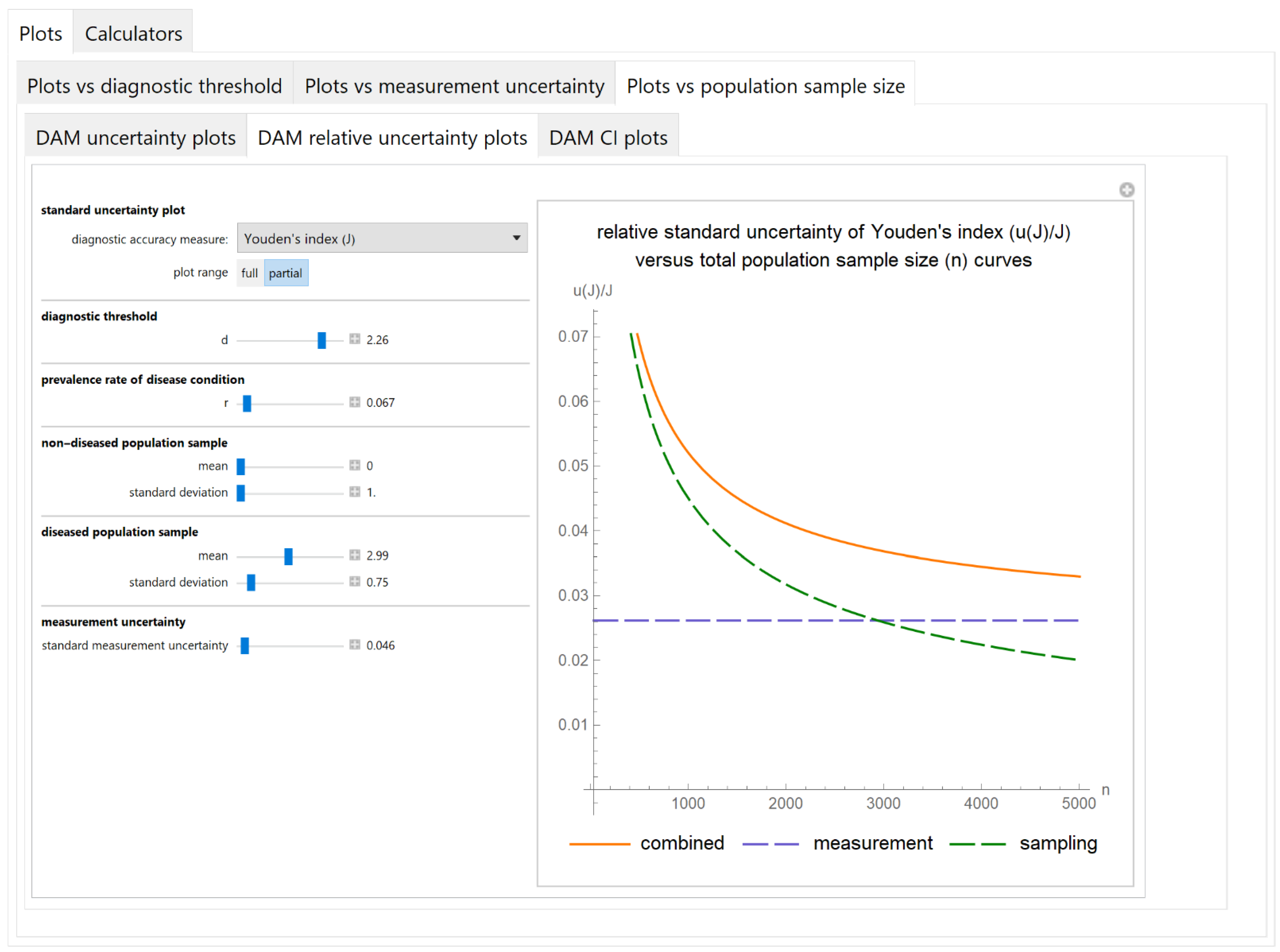This screenshot has width=1280, height=952.
Task: Click the diseased population mean slider handle
Action: [288, 556]
